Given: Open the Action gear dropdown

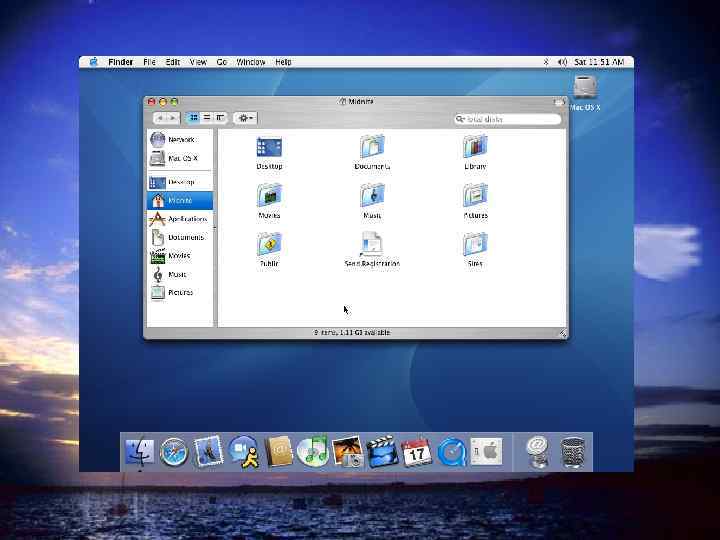Looking at the screenshot, I should point(246,118).
